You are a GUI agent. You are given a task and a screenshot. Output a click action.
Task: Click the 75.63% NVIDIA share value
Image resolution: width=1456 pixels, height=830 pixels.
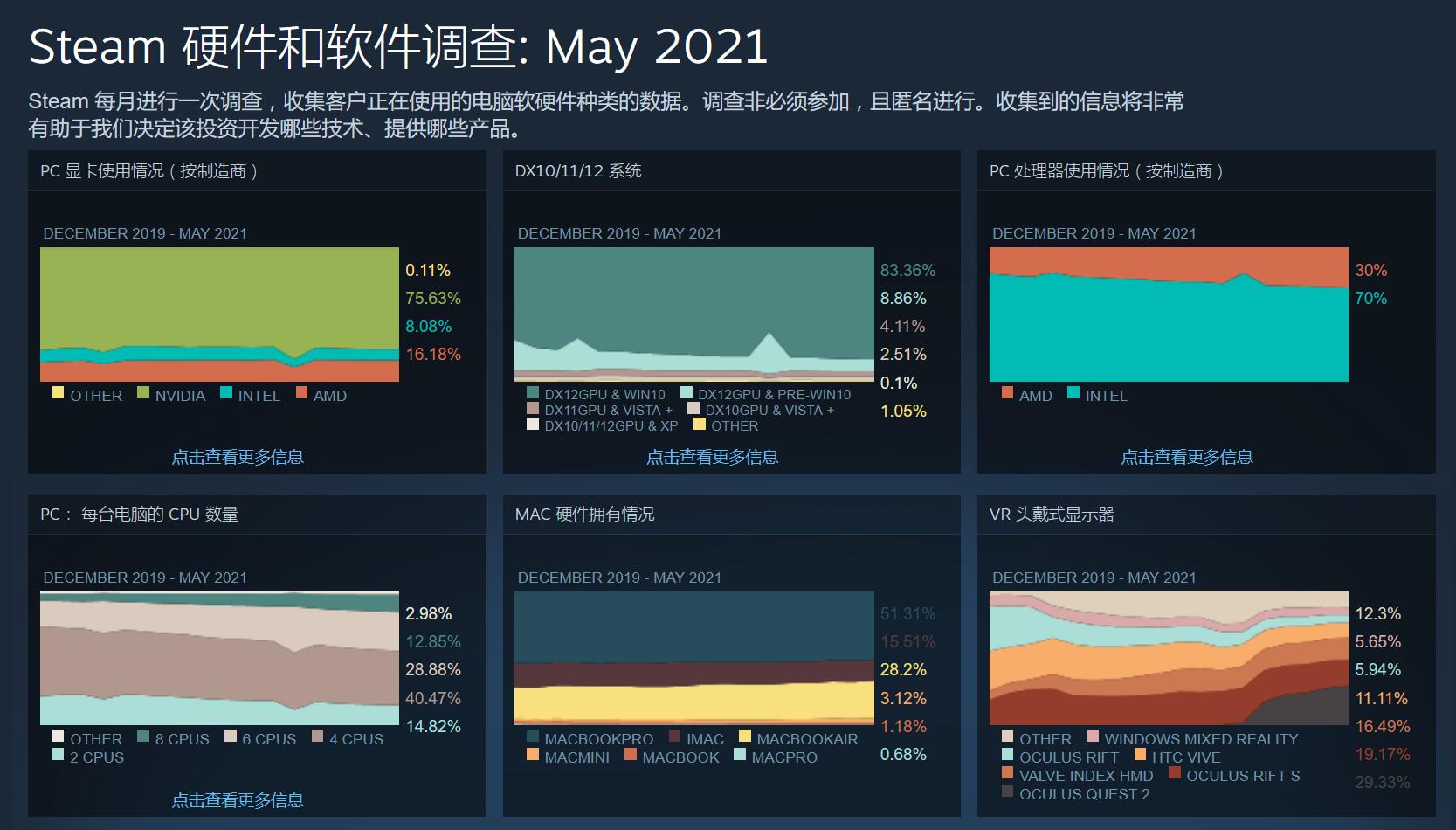point(432,299)
